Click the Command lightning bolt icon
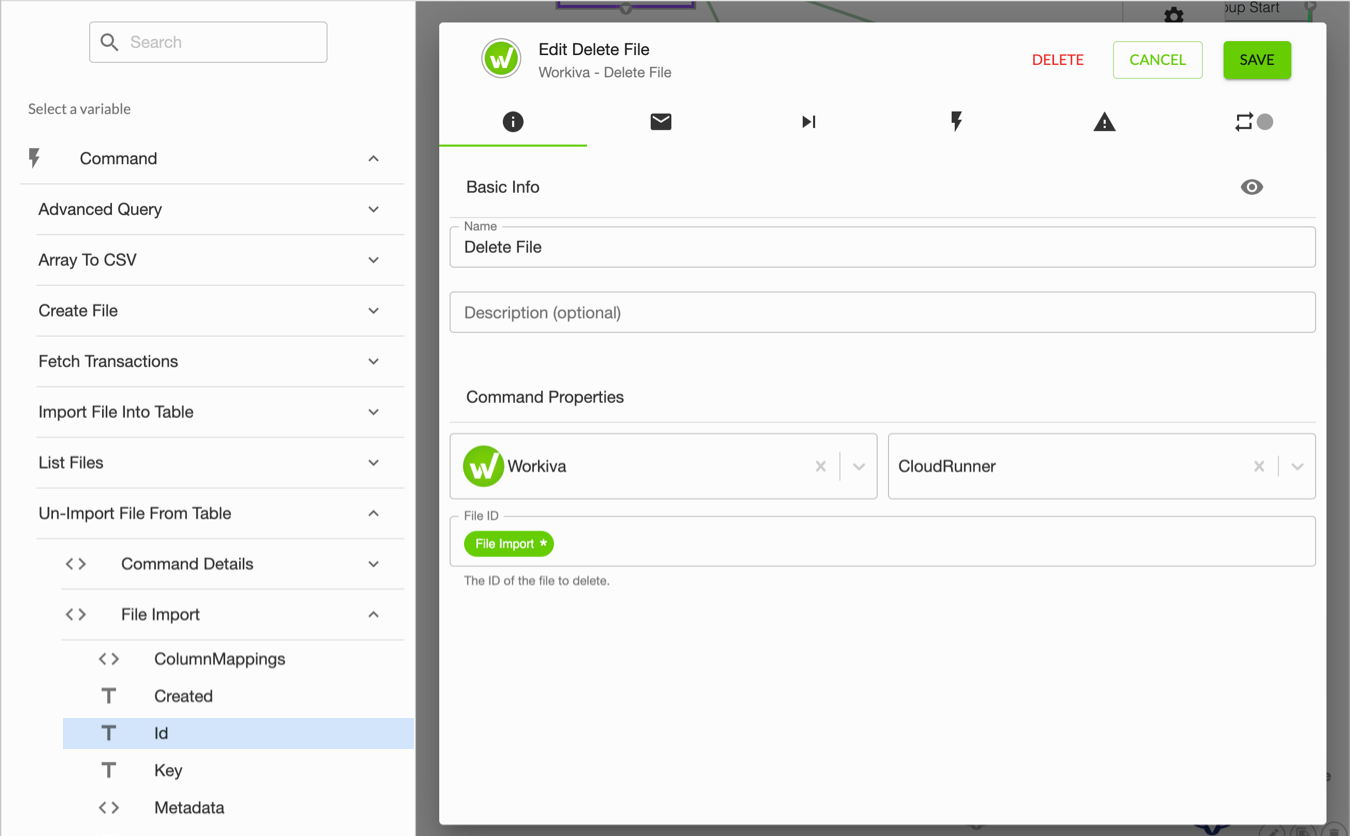This screenshot has width=1350, height=836. [x=35, y=158]
